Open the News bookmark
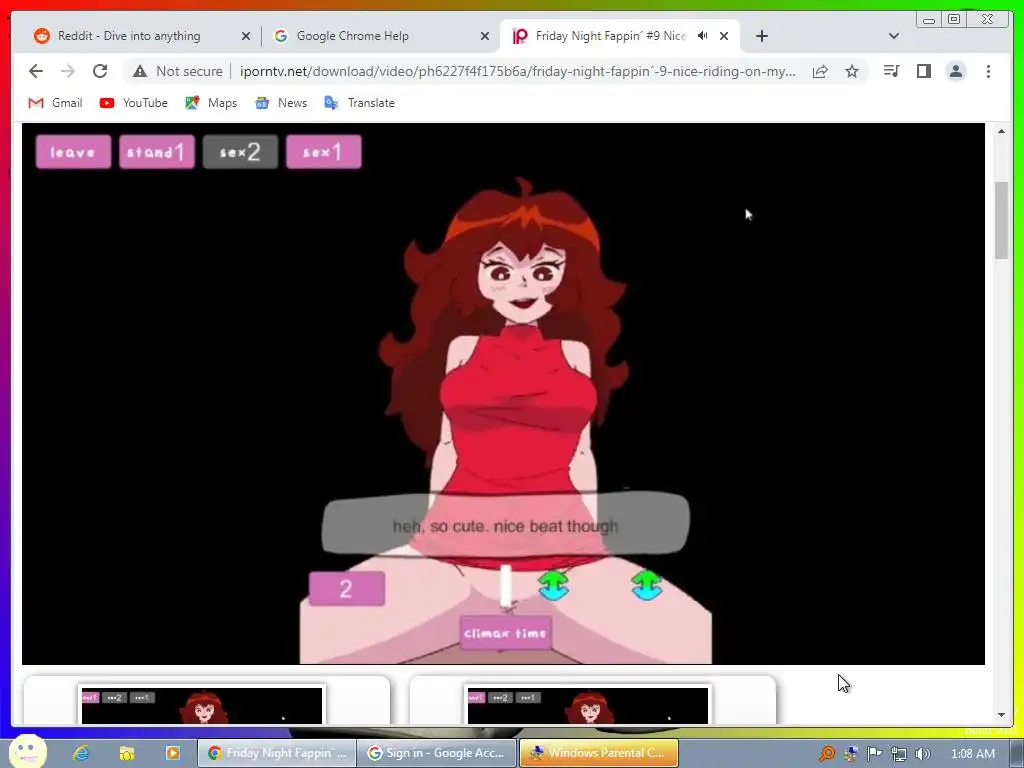Screen dimensions: 1024x768 pyautogui.click(x=281, y=103)
